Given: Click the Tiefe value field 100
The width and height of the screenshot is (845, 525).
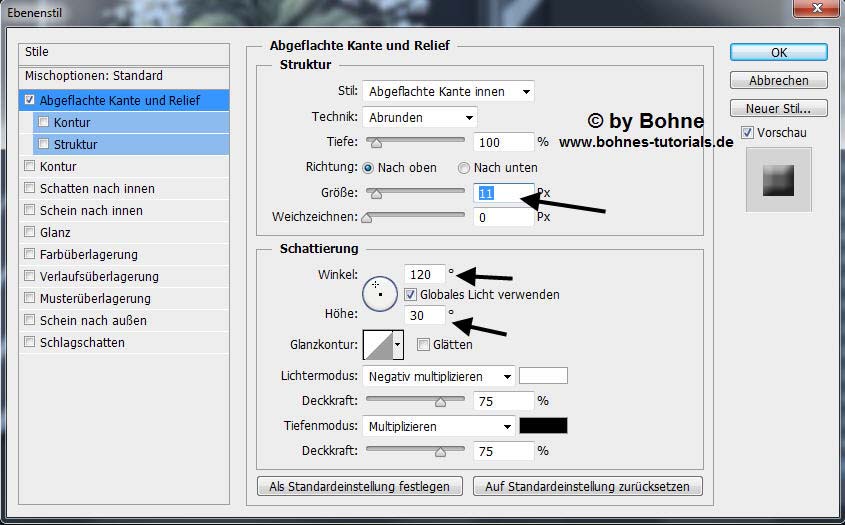Looking at the screenshot, I should [503, 142].
